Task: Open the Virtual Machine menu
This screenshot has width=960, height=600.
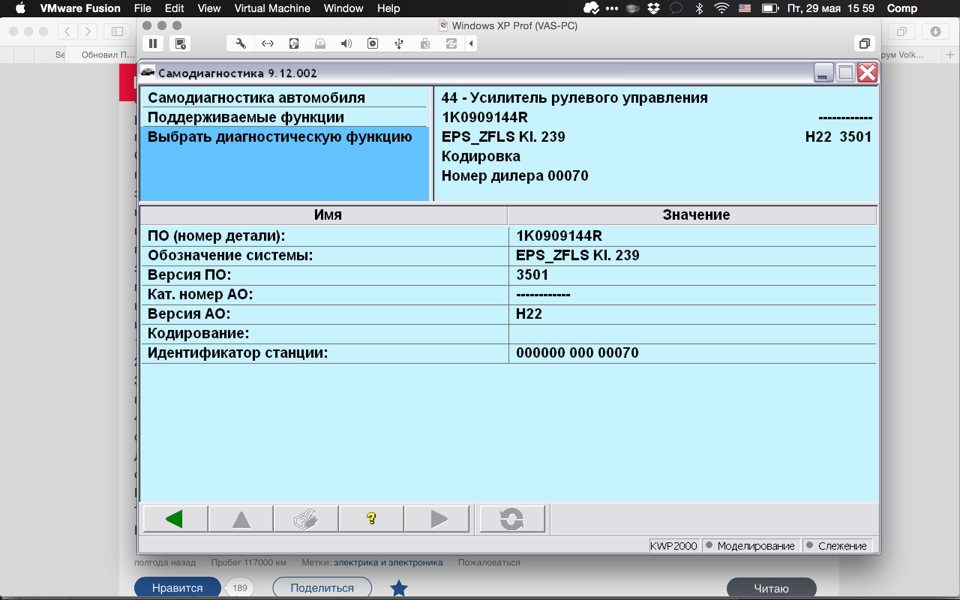Action: [272, 9]
